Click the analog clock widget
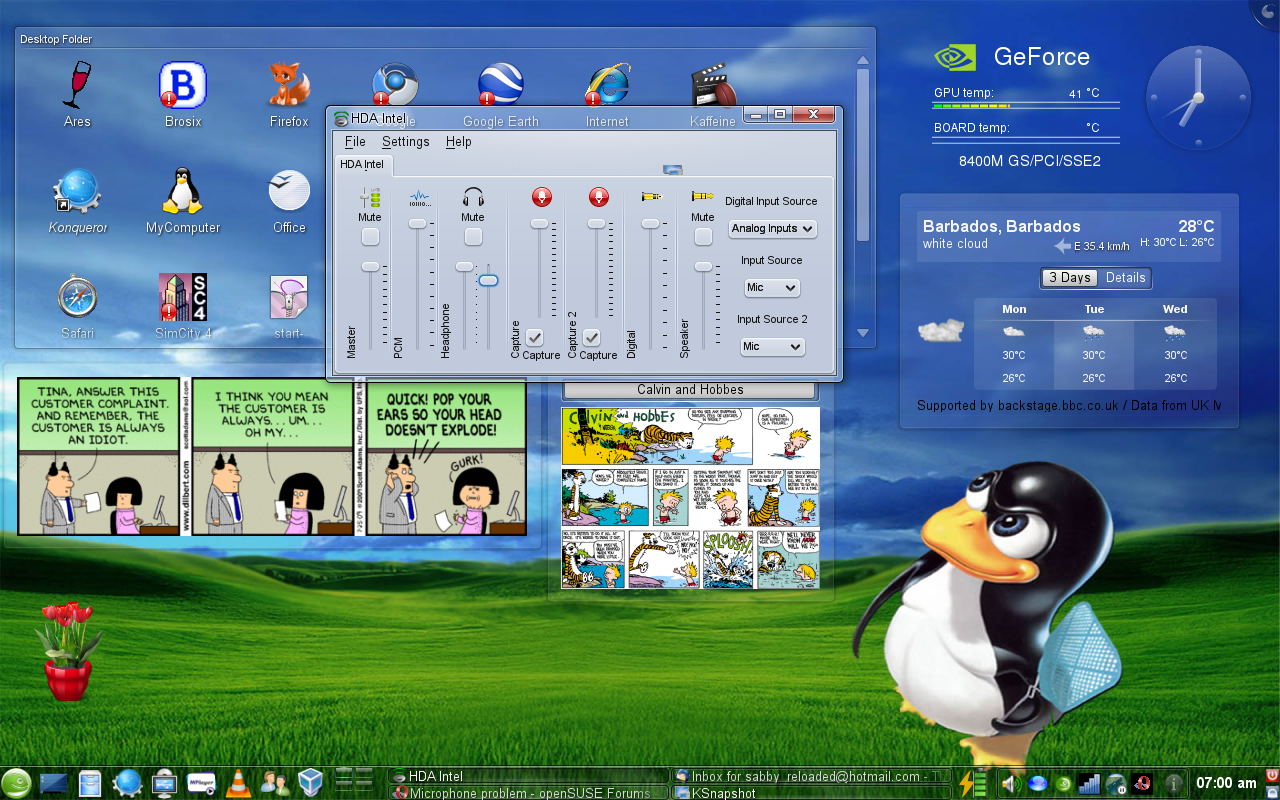Screen dimensions: 1280x800 (x=1197, y=98)
